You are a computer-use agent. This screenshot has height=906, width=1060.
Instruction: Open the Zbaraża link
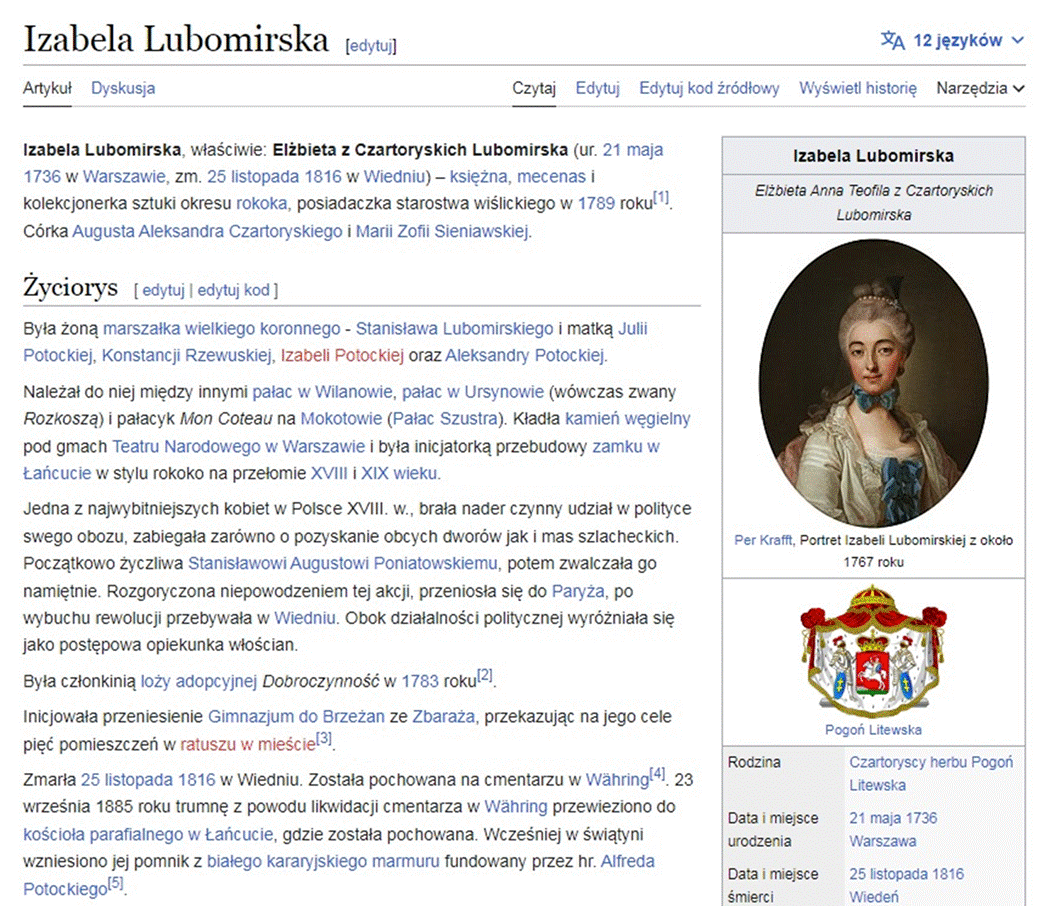coord(443,717)
